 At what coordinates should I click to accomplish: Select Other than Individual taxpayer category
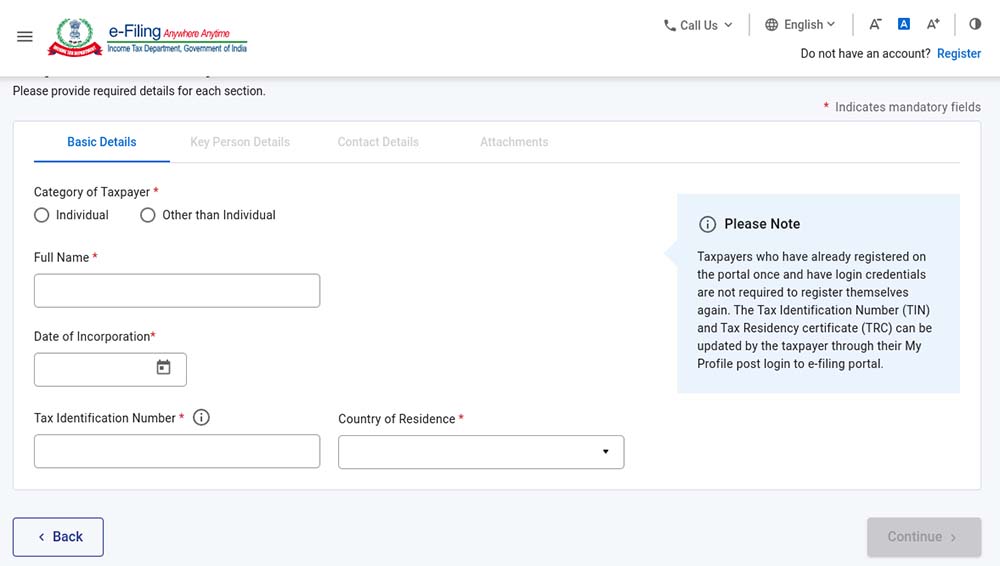(x=148, y=215)
